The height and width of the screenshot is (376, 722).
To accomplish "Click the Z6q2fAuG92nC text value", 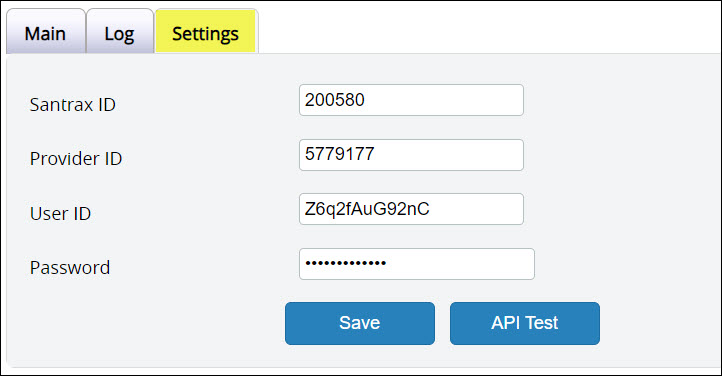I will click(x=367, y=209).
